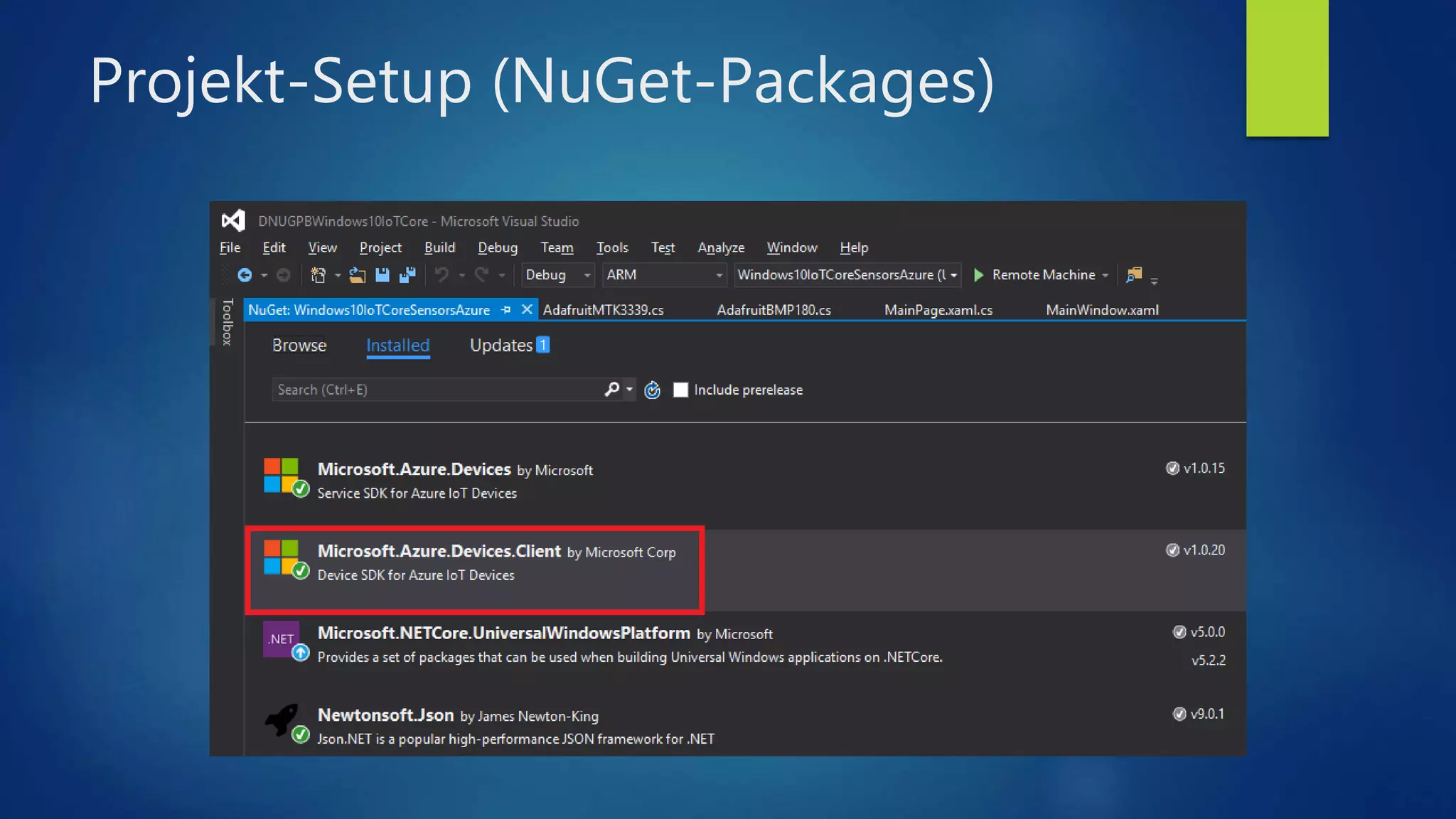Click installed checkmark next to v1.0.20
The height and width of the screenshot is (819, 1456).
1172,550
